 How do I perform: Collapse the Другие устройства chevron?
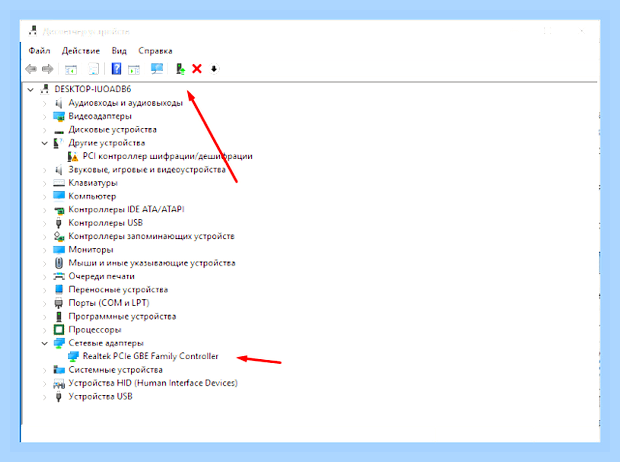click(44, 143)
